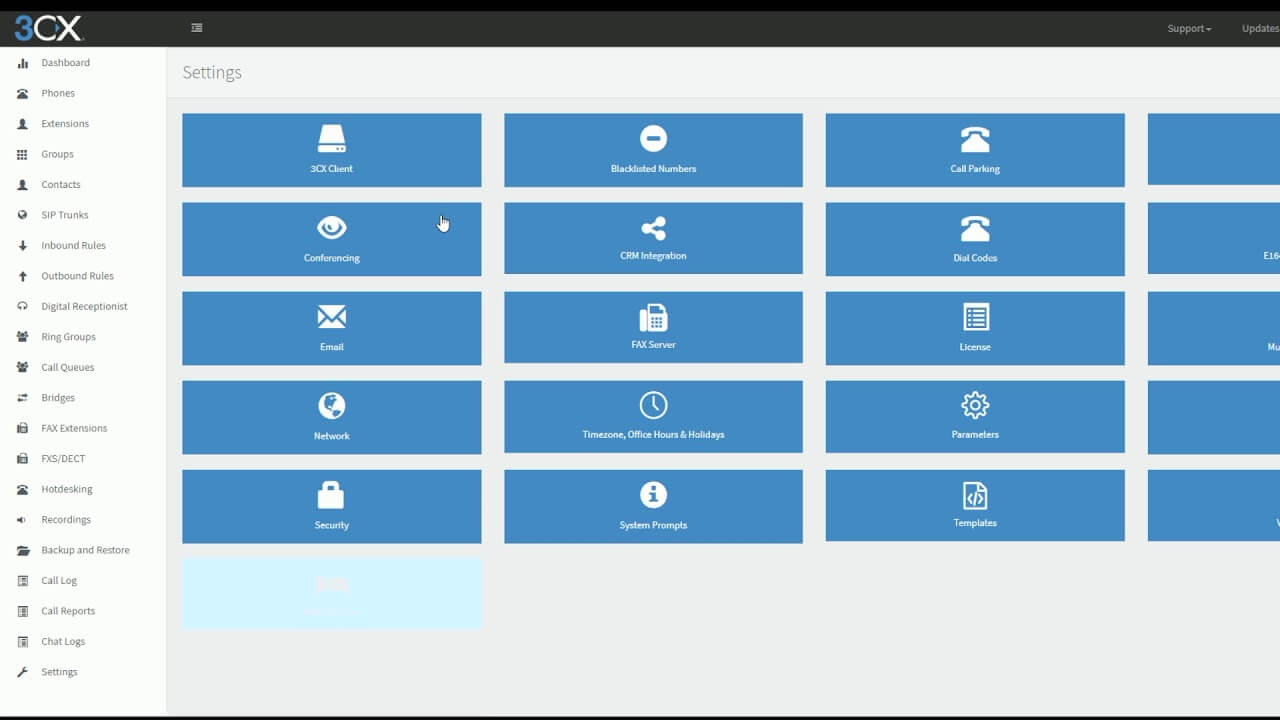Open Contacts in the sidebar
Image resolution: width=1280 pixels, height=720 pixels.
coord(61,185)
